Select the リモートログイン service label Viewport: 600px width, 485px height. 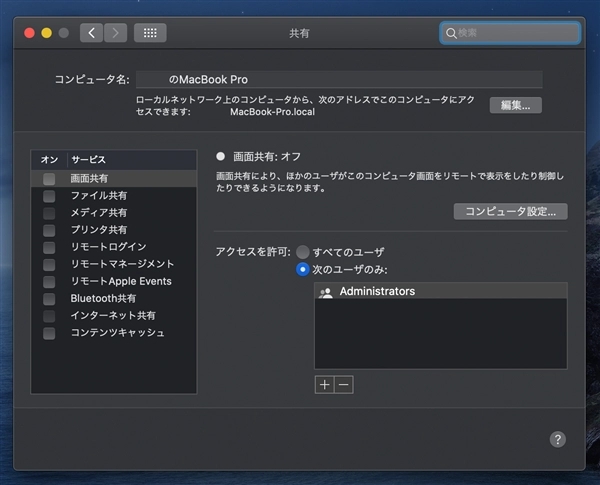(x=109, y=247)
